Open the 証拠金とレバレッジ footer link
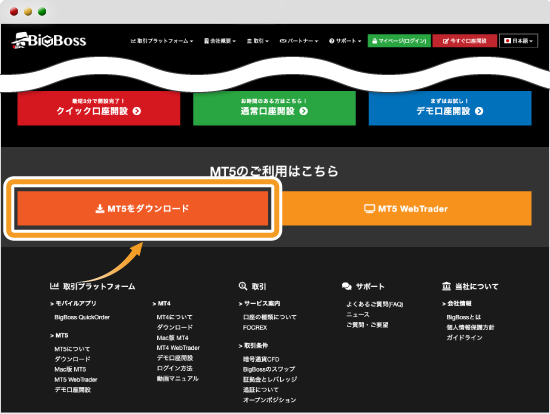The width and height of the screenshot is (550, 414). pos(270,380)
